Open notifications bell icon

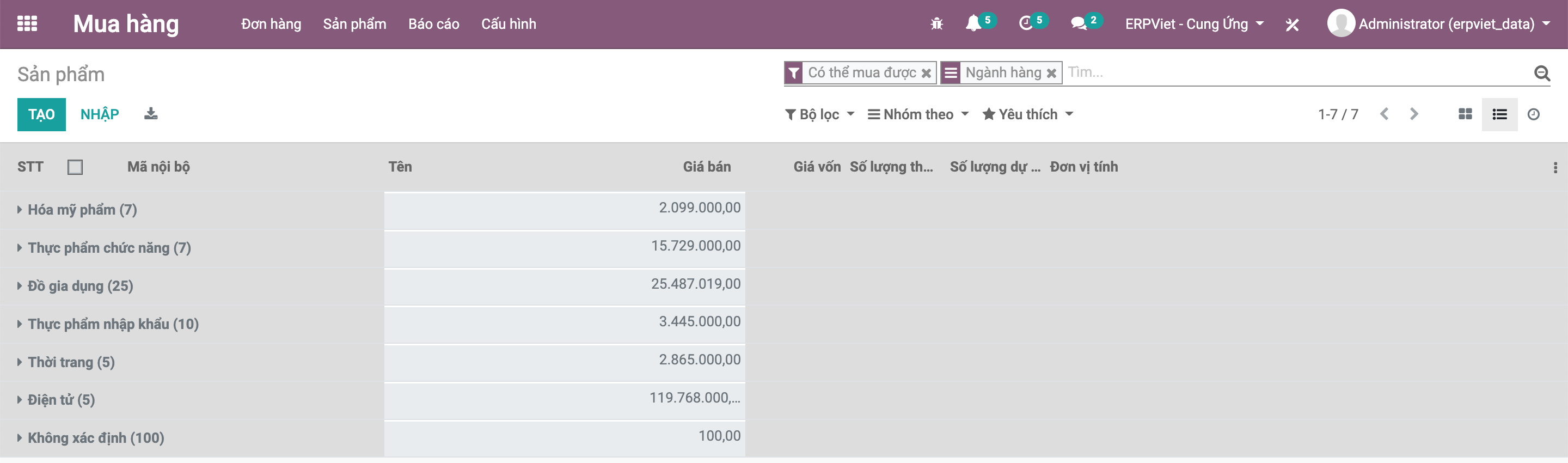(973, 24)
